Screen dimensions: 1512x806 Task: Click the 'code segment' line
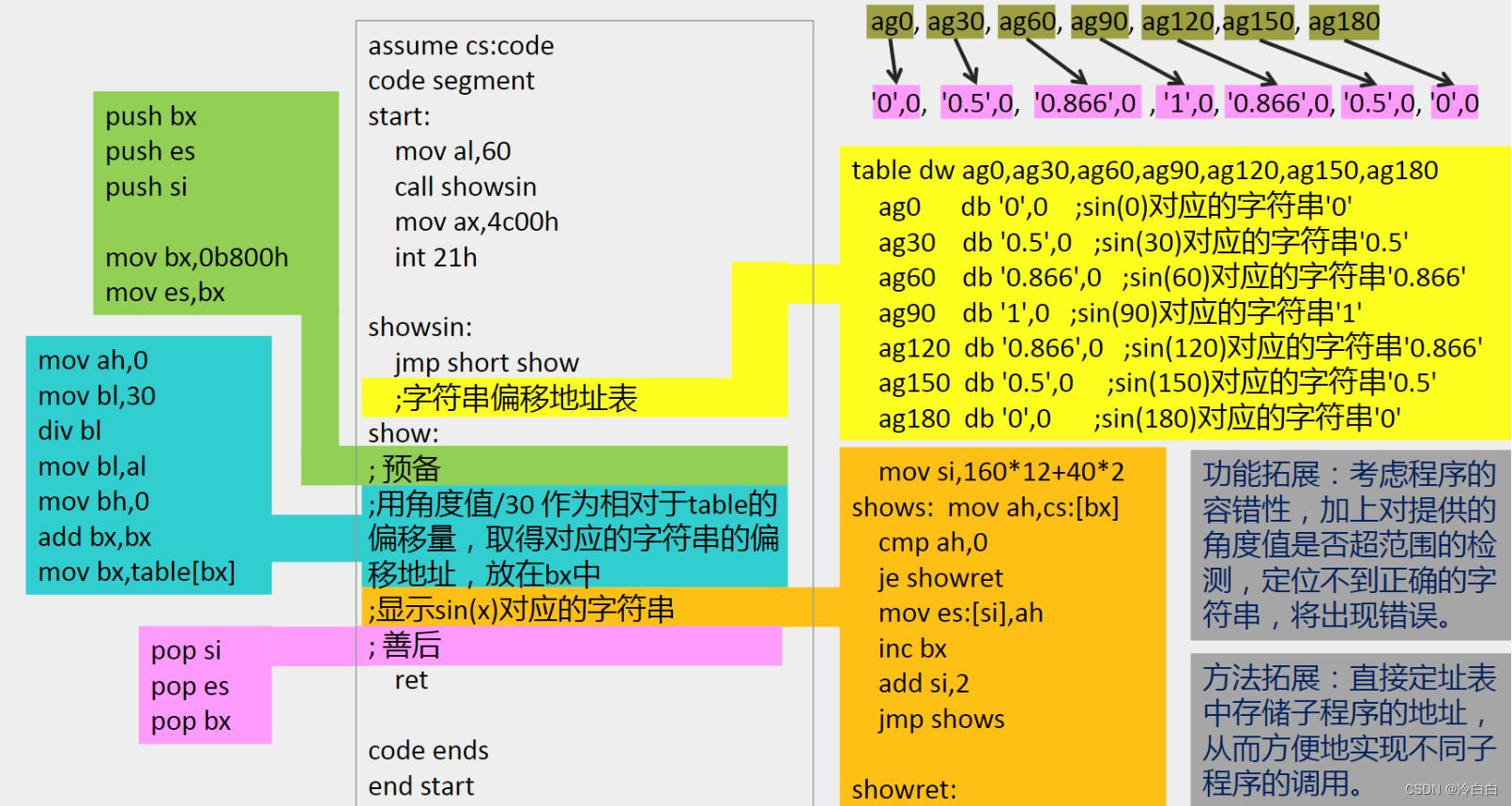point(451,82)
